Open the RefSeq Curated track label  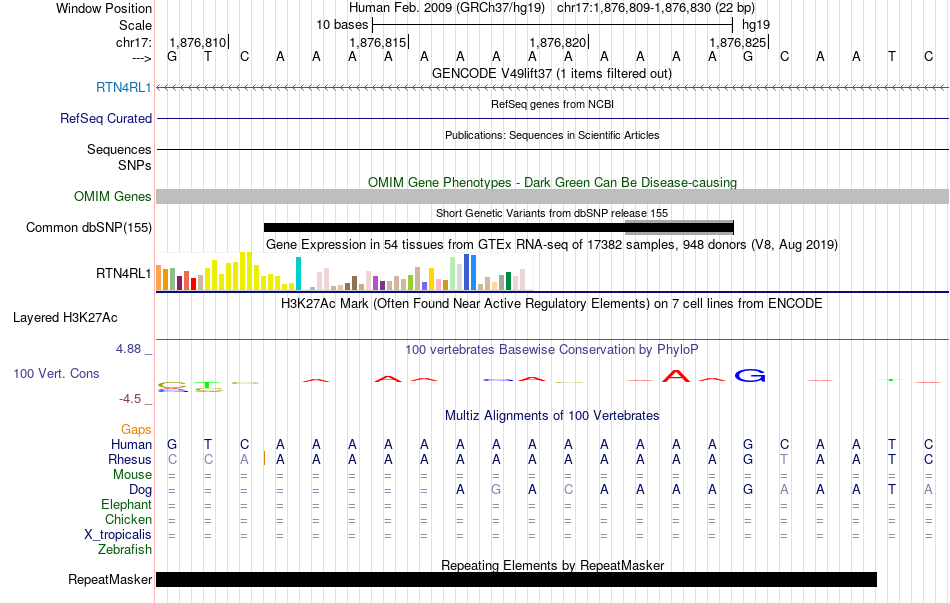[x=105, y=119]
